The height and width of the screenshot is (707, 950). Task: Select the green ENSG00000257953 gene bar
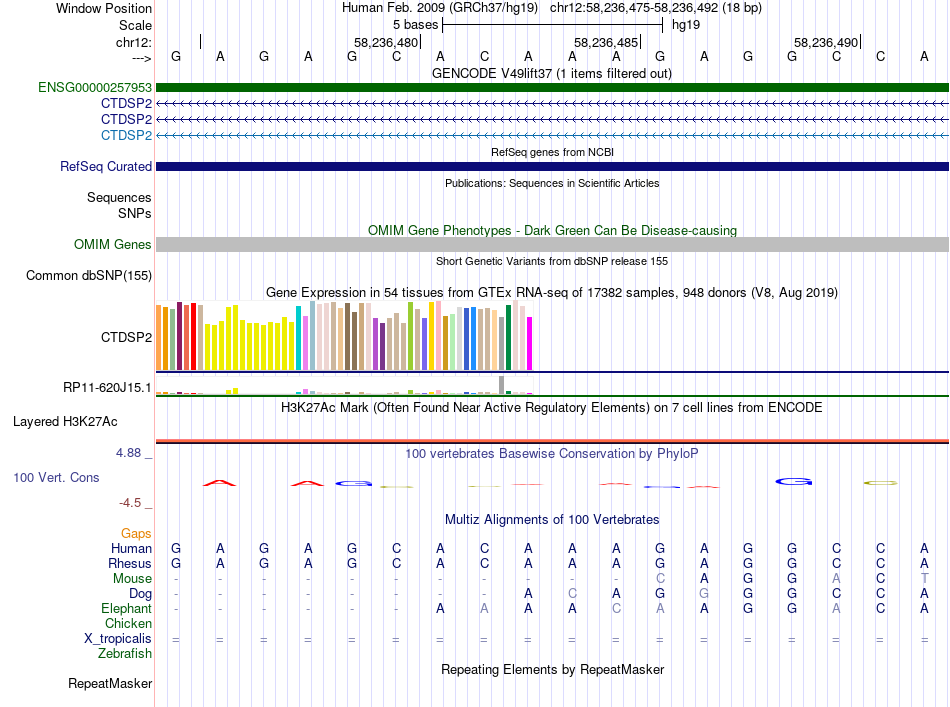pyautogui.click(x=552, y=87)
